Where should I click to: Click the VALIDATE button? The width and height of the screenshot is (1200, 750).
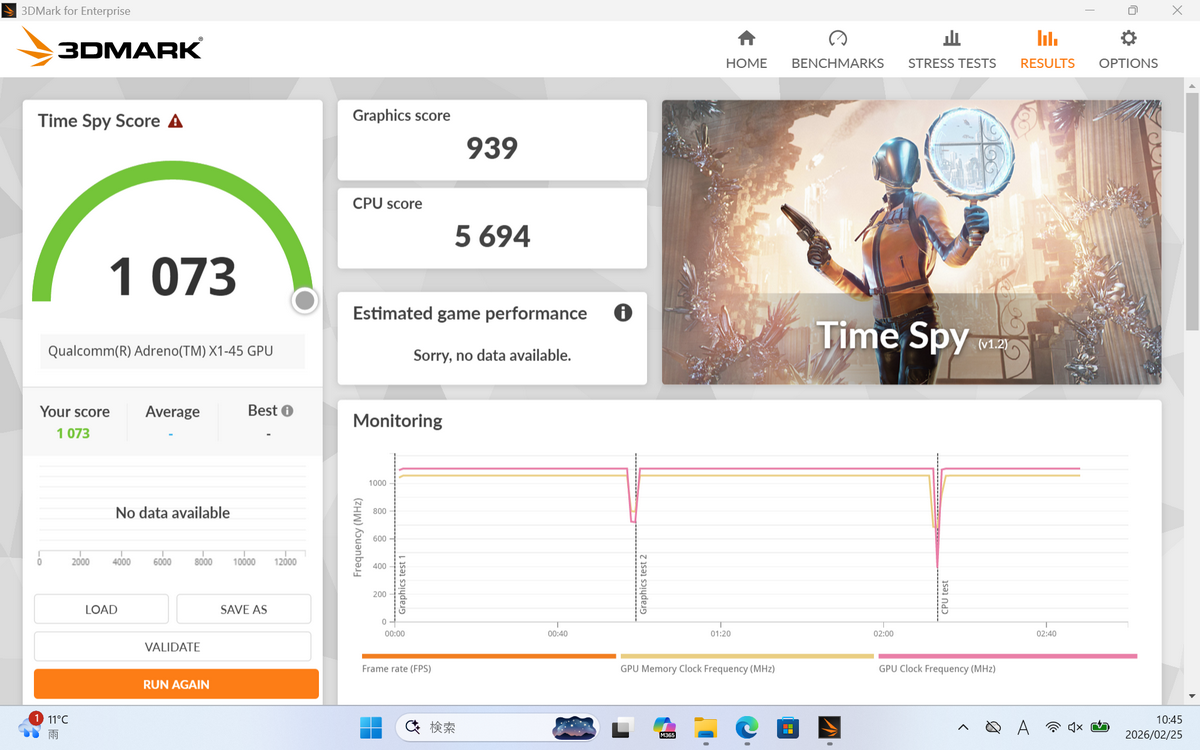[x=172, y=647]
